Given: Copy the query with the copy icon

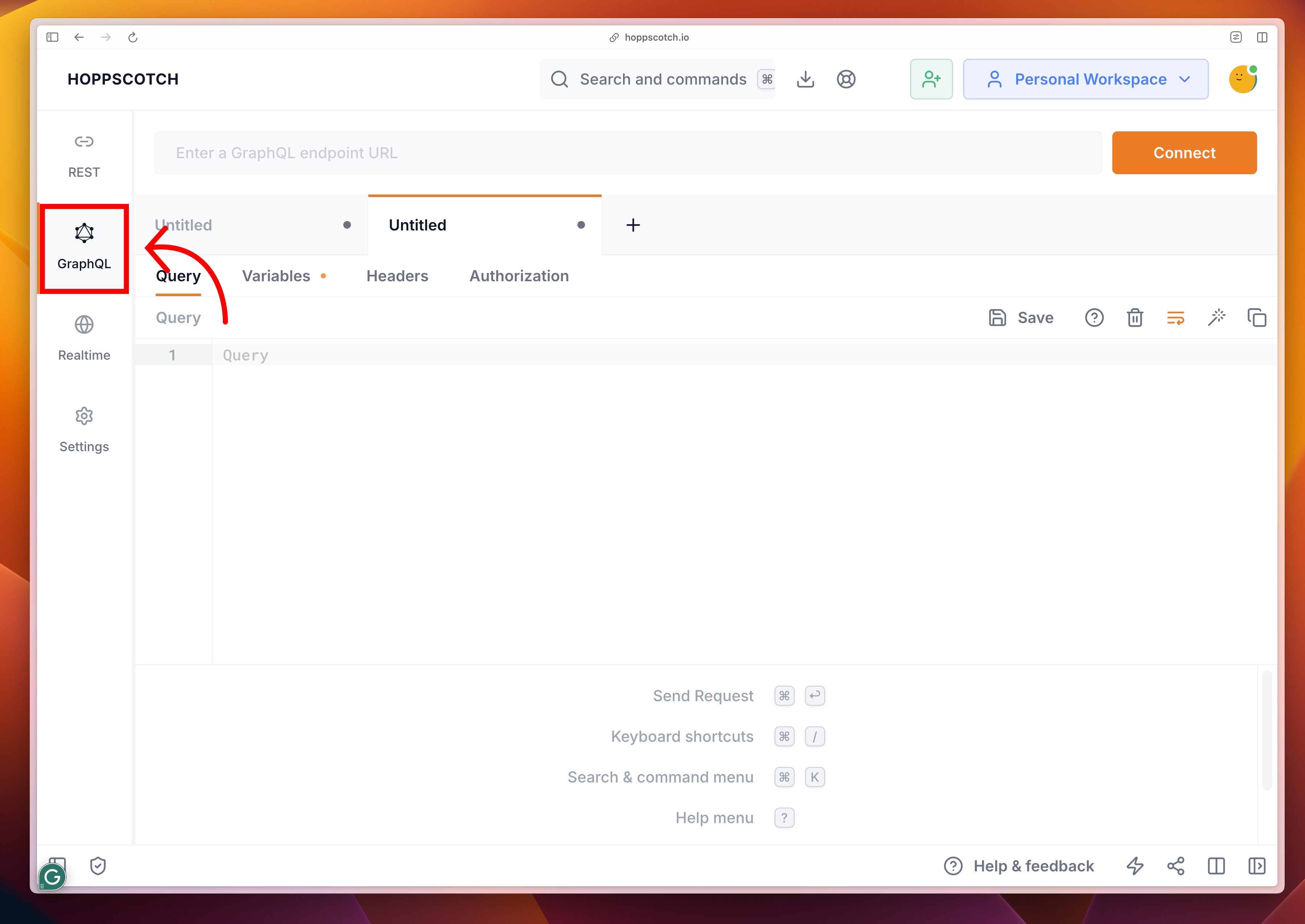Looking at the screenshot, I should 1257,318.
